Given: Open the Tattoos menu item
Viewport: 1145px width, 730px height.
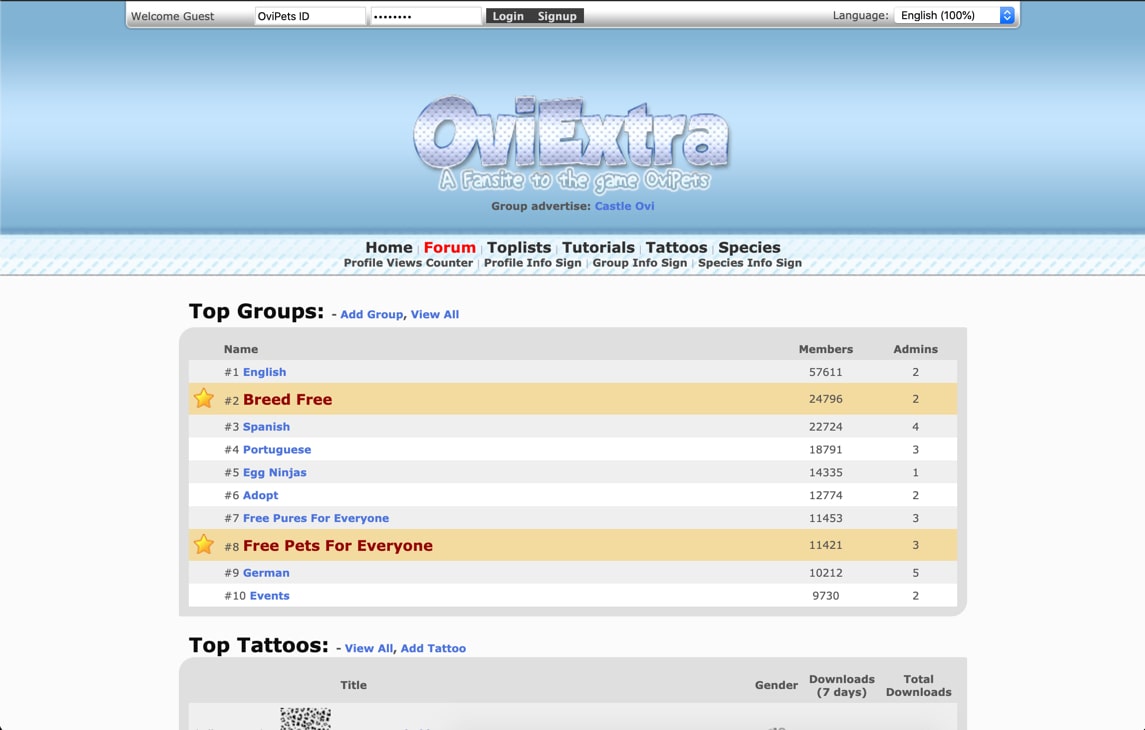Looking at the screenshot, I should 676,247.
